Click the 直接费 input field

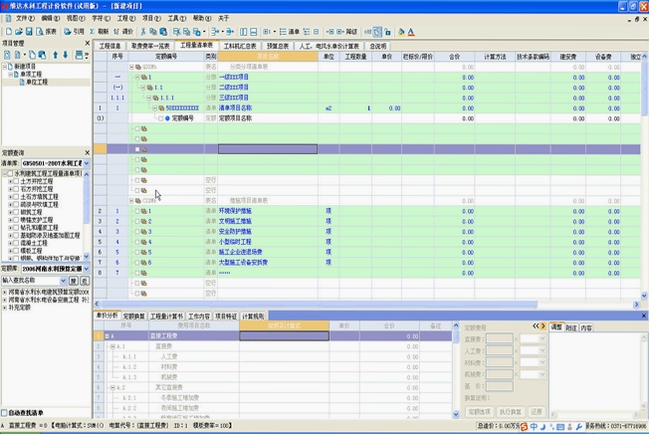tap(499, 339)
